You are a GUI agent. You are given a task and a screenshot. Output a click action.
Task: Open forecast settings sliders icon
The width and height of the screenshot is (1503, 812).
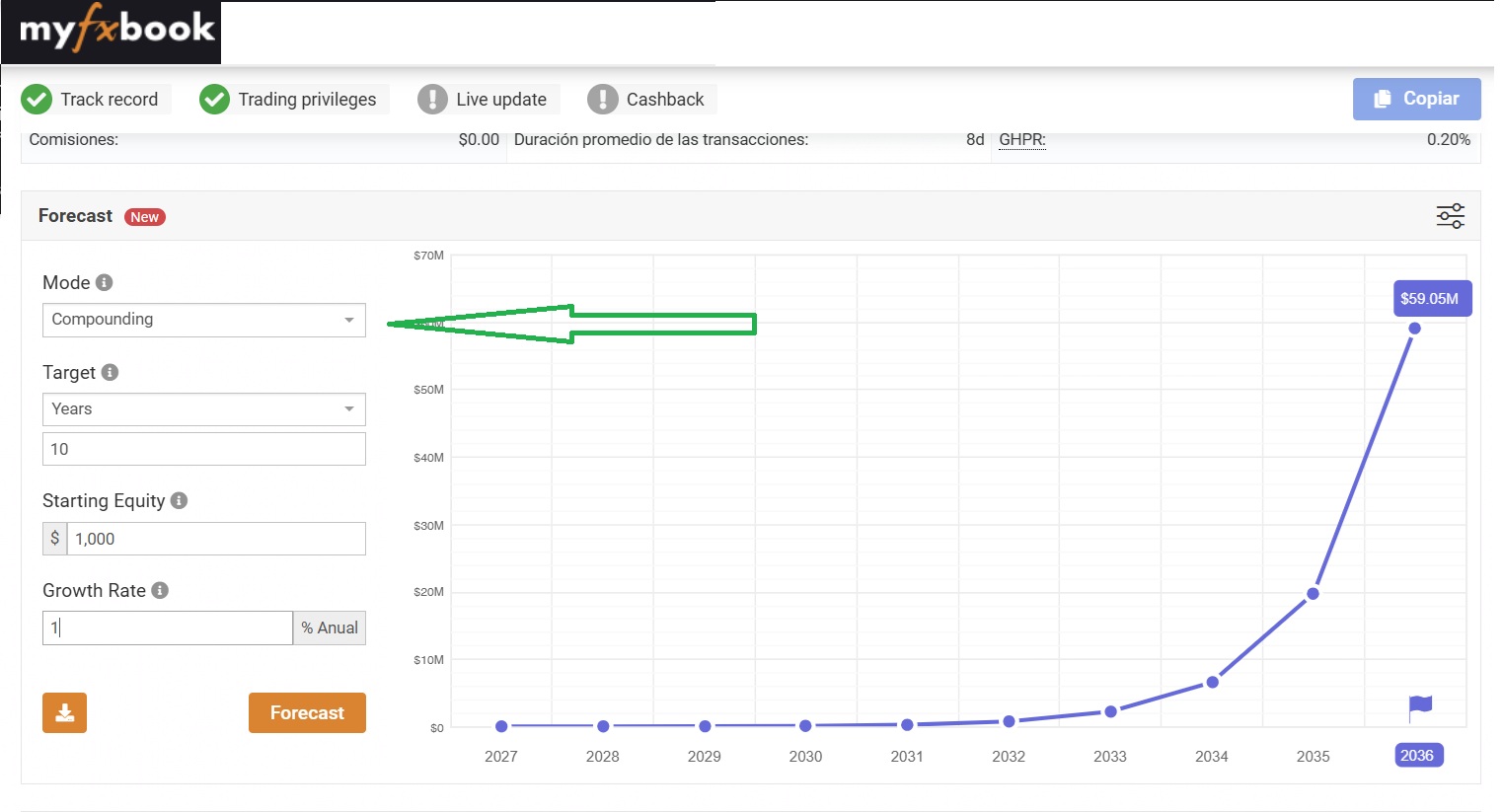coord(1450,216)
